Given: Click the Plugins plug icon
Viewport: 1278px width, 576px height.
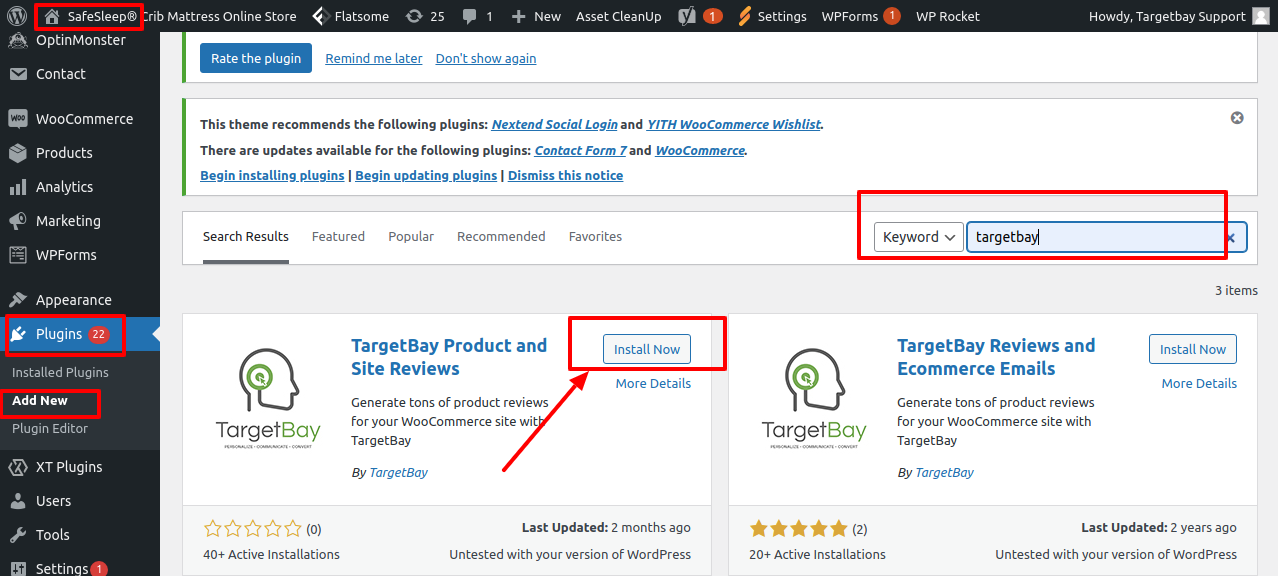Looking at the screenshot, I should click(17, 334).
